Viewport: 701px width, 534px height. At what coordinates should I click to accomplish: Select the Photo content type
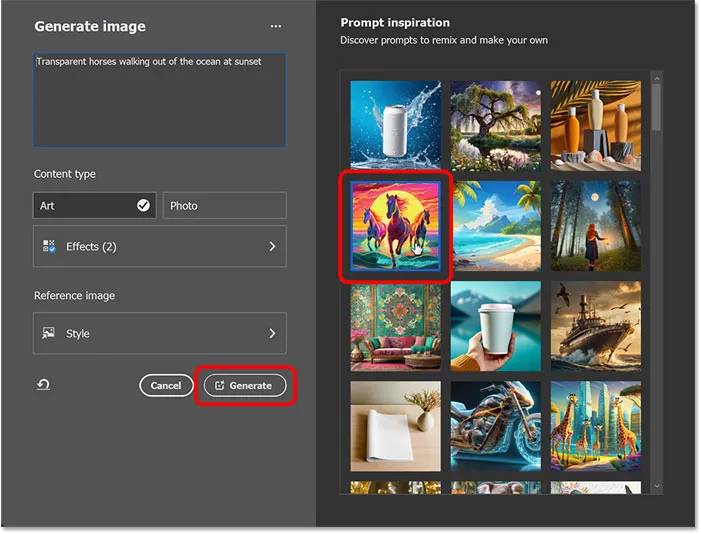(x=224, y=205)
